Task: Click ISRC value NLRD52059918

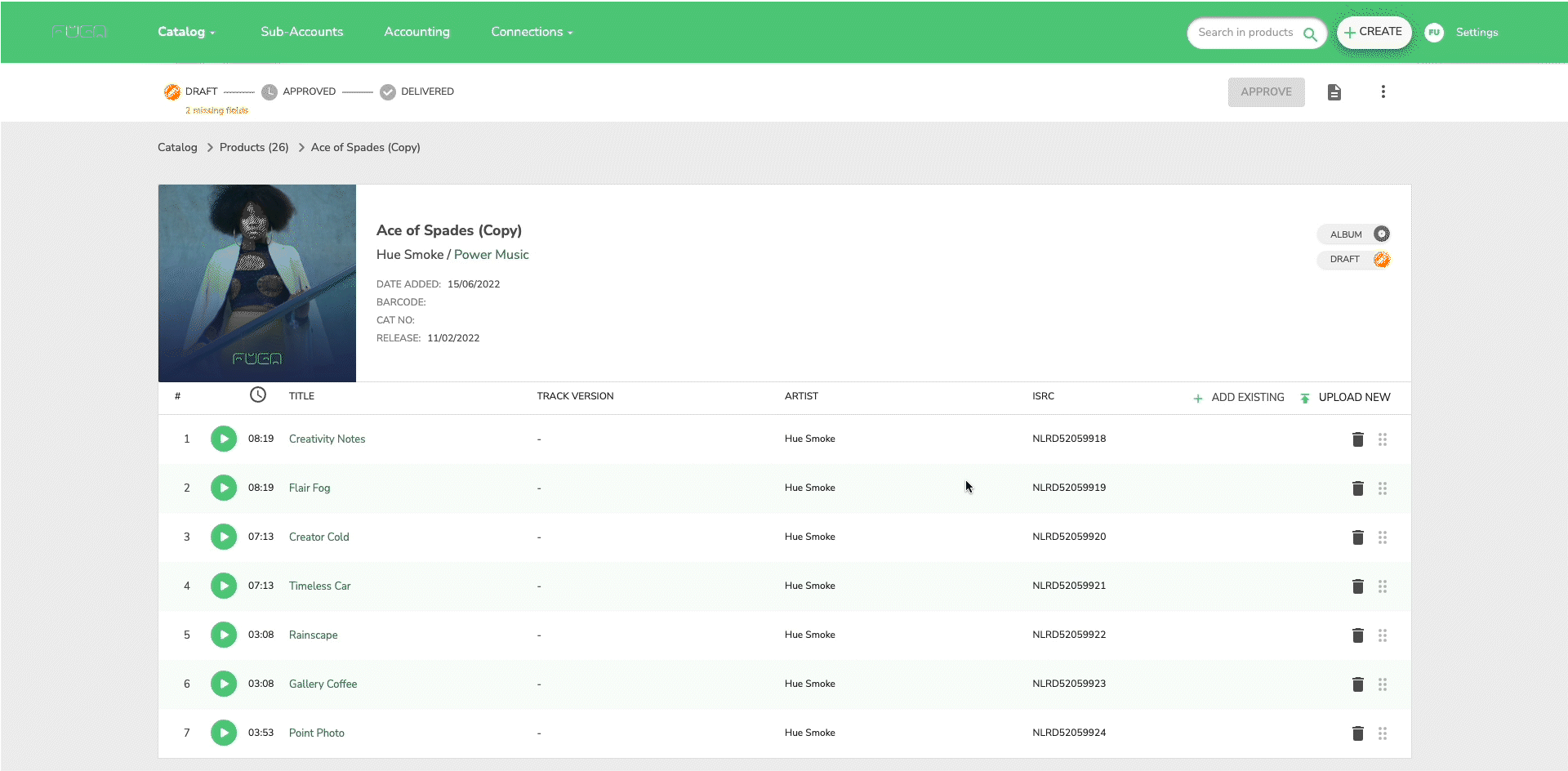Action: [1069, 439]
